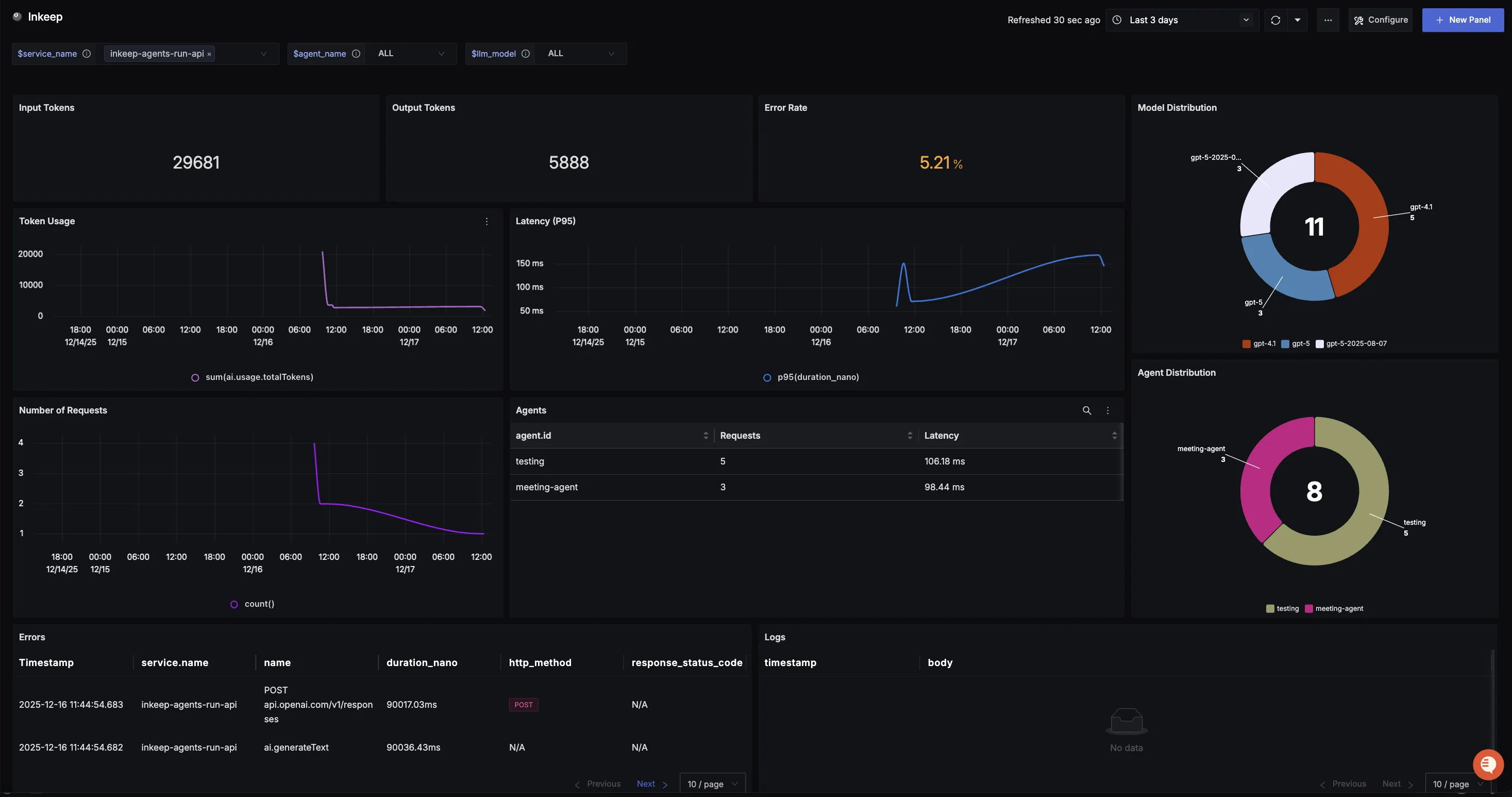Viewport: 1512px width, 797px height.
Task: Click the gpt-4.1 legend color swatch
Action: coord(1247,343)
